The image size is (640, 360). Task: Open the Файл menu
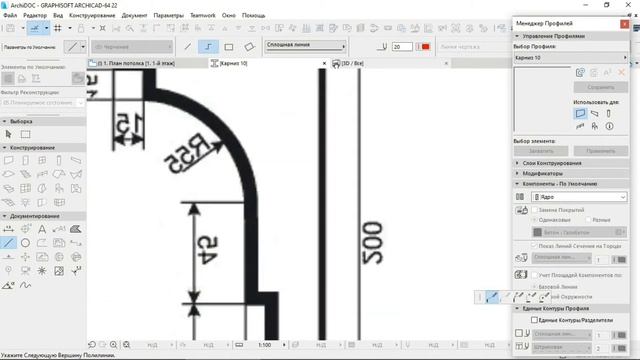10,15
